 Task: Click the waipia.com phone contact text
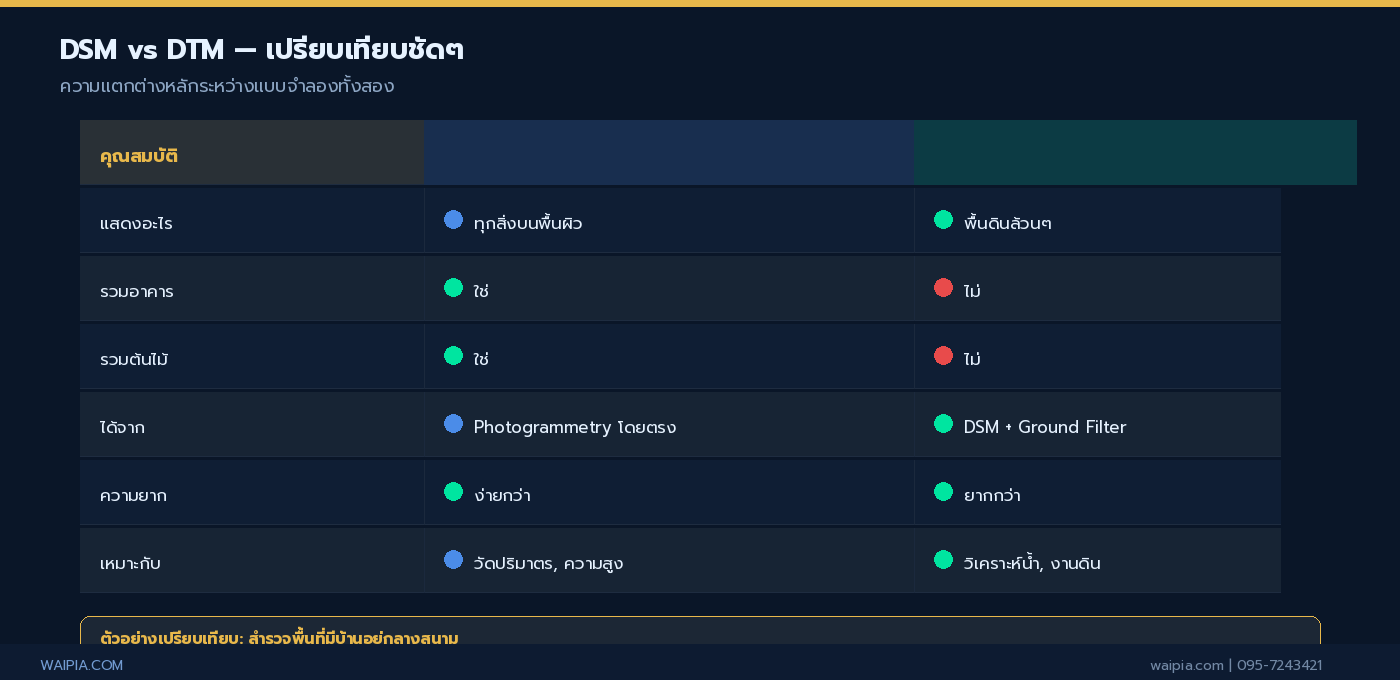[1236, 665]
